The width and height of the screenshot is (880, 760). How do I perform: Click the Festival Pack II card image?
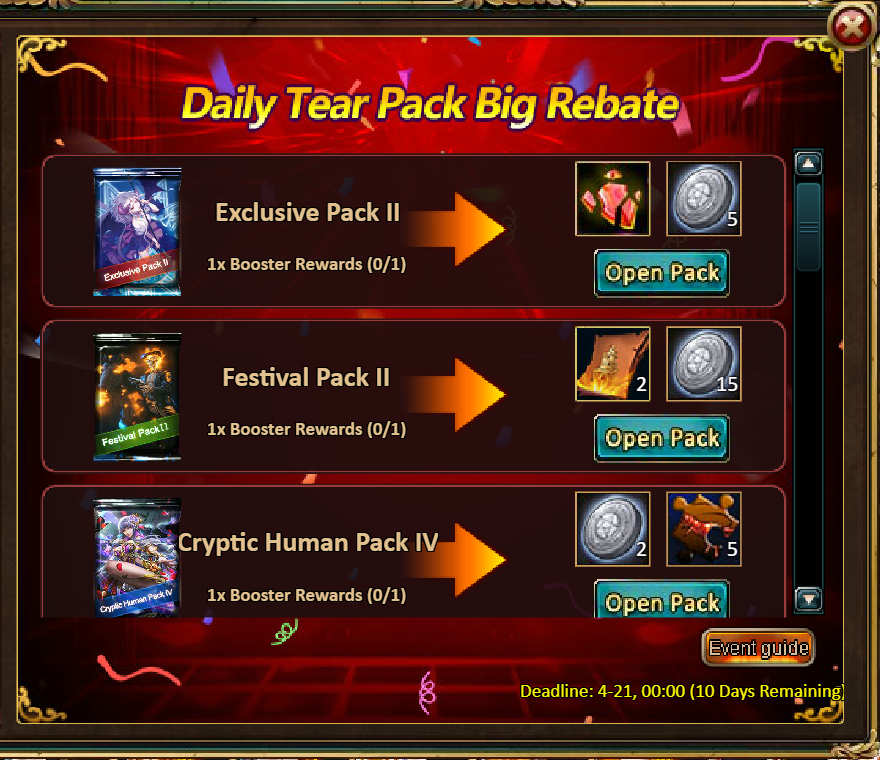(137, 397)
